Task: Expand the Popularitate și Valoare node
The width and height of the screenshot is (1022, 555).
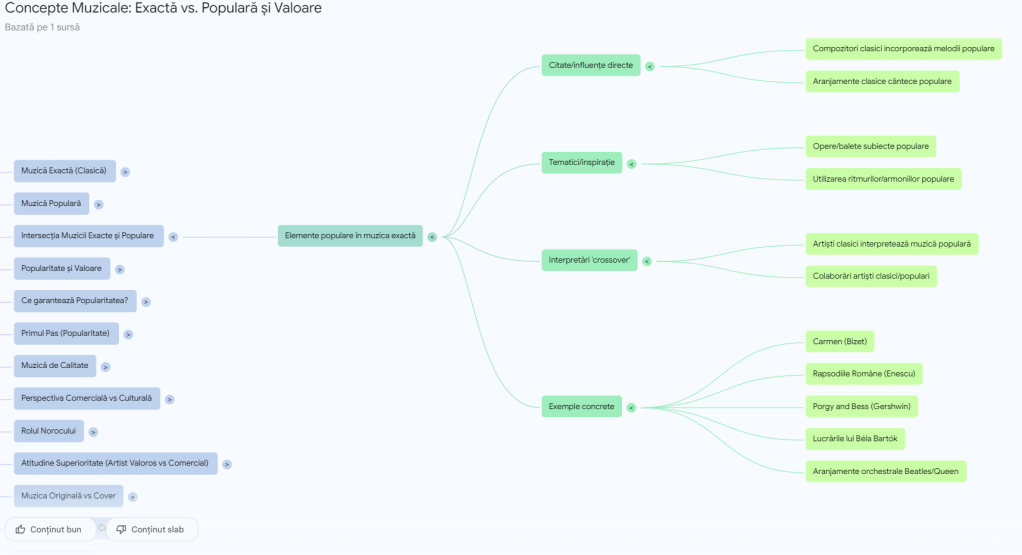Action: (120, 269)
